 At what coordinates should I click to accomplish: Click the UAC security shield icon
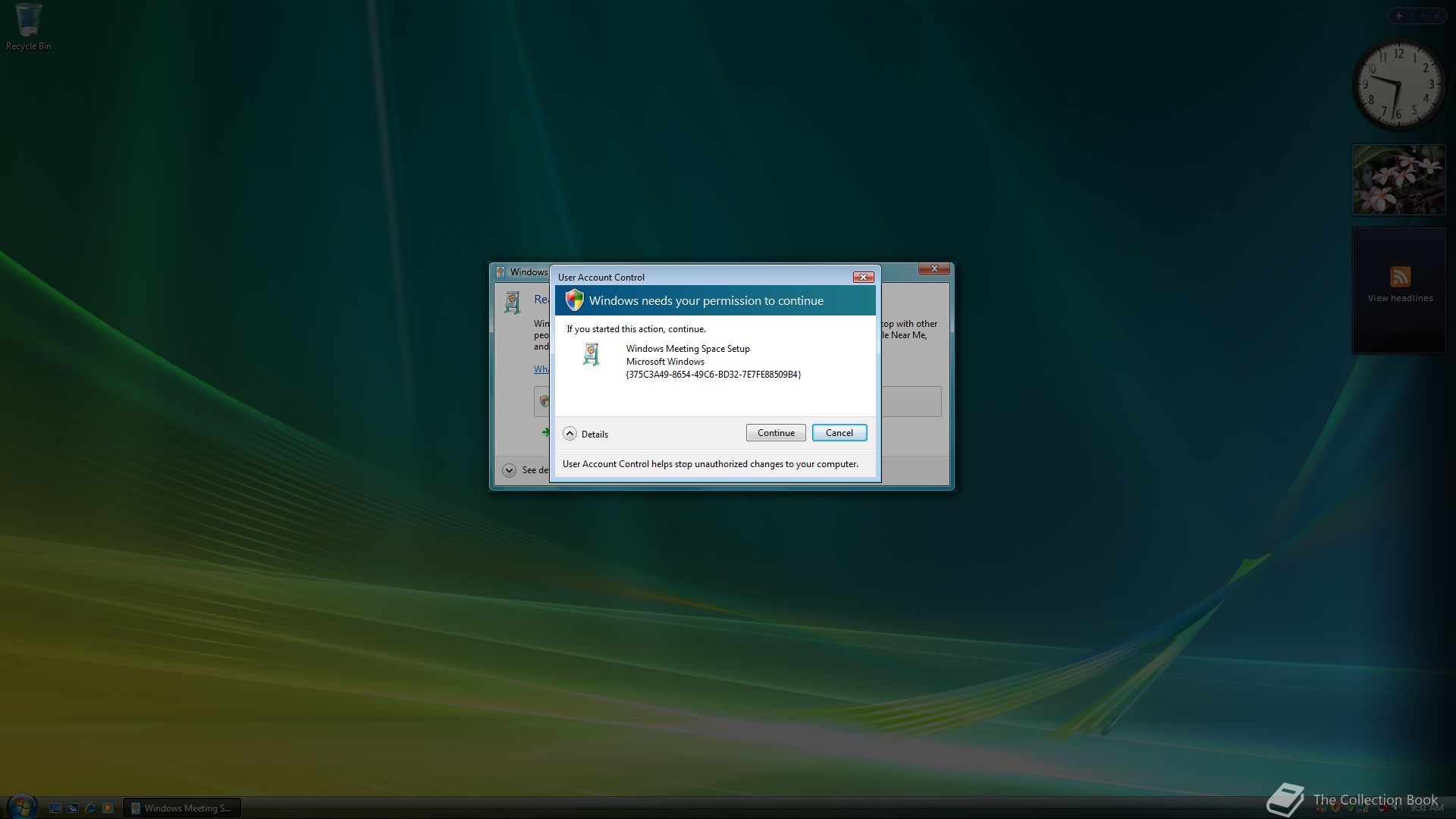pyautogui.click(x=575, y=300)
